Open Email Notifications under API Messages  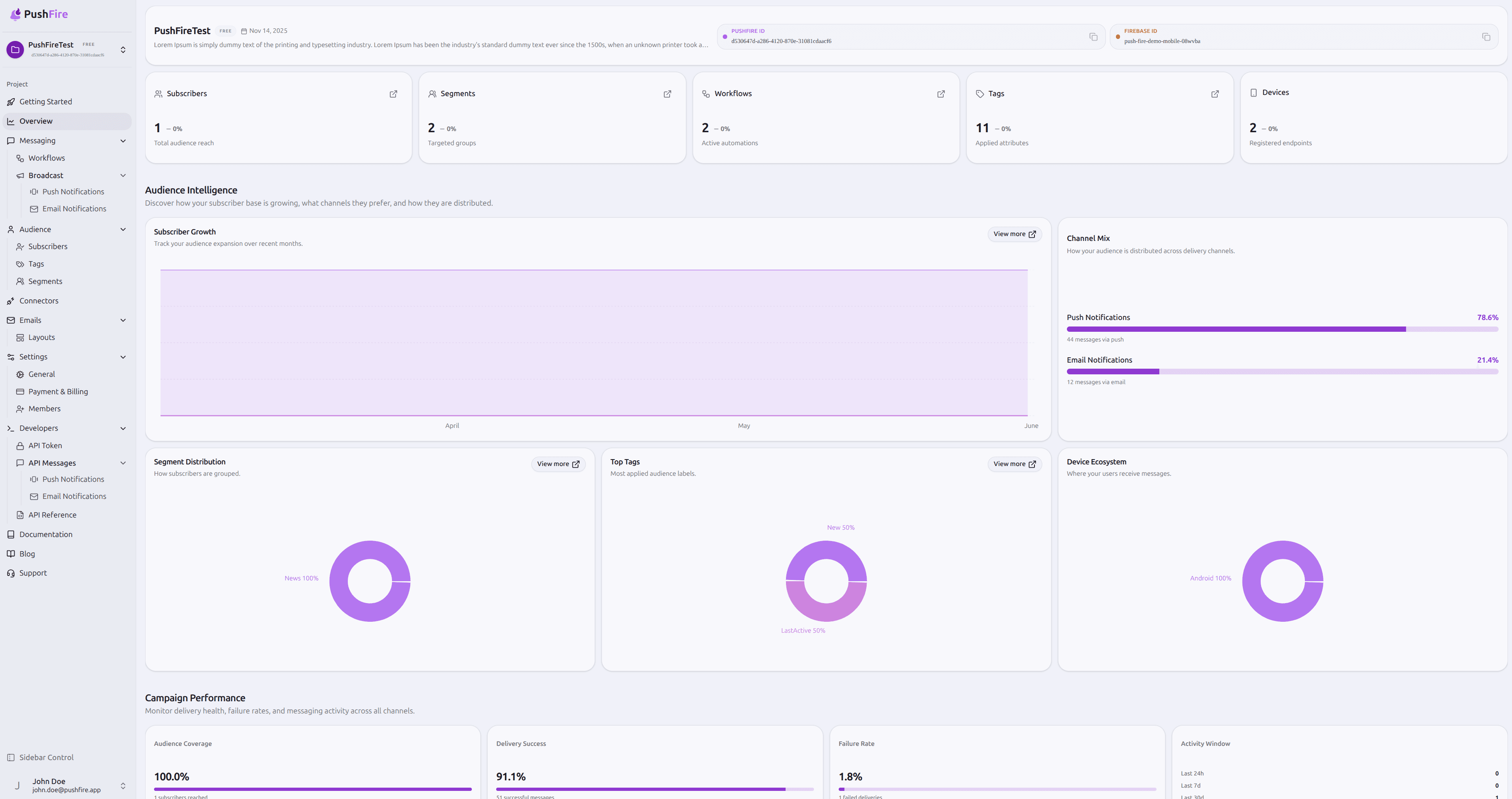coord(78,497)
